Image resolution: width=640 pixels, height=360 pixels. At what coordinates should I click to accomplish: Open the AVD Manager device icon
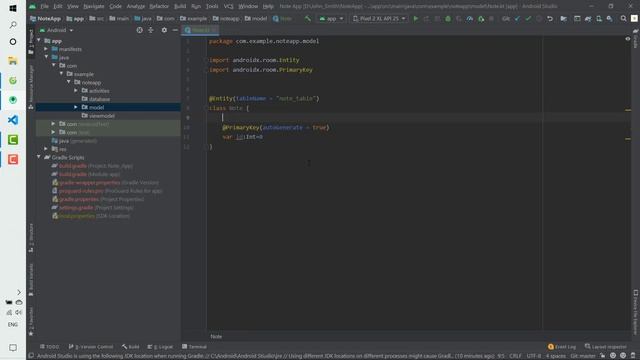599,19
